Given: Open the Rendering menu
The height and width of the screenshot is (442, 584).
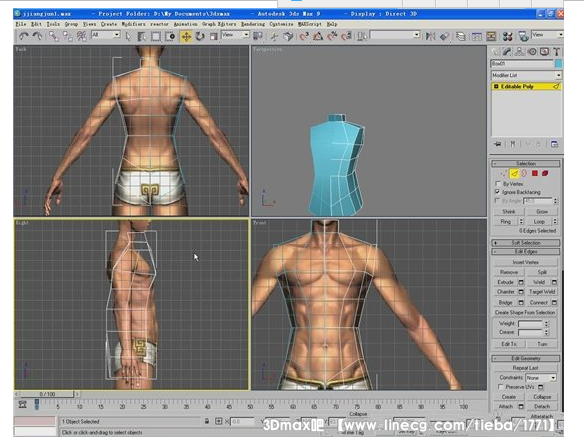Looking at the screenshot, I should tap(253, 24).
